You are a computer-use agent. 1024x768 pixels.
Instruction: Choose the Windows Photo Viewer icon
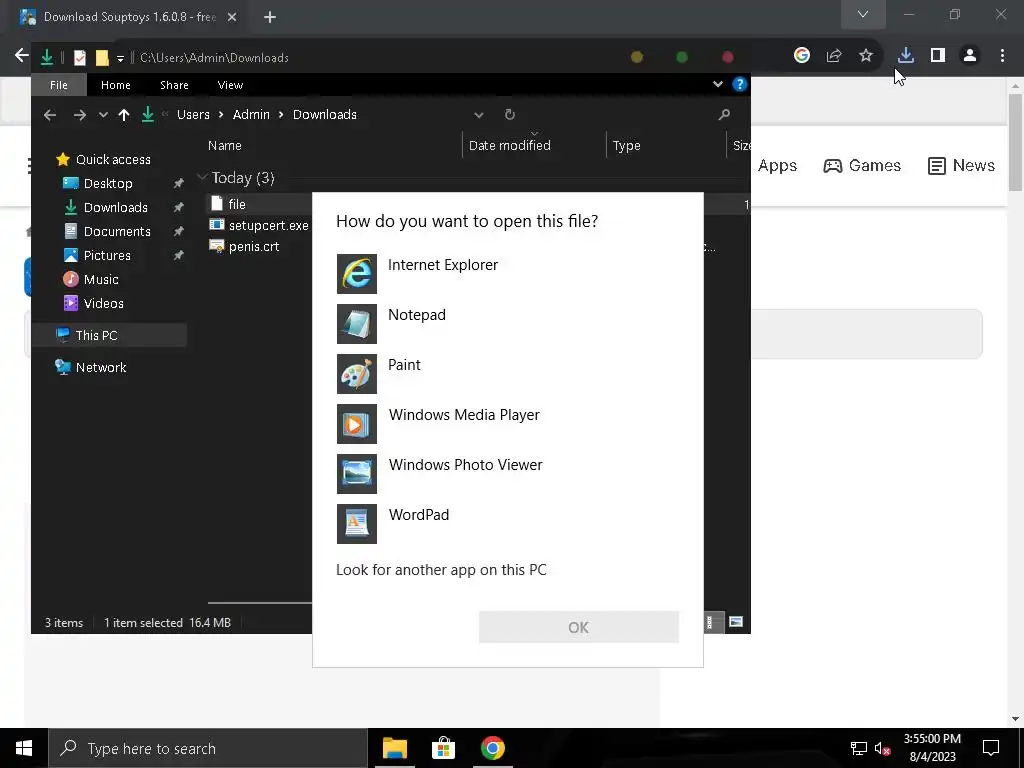pyautogui.click(x=357, y=474)
